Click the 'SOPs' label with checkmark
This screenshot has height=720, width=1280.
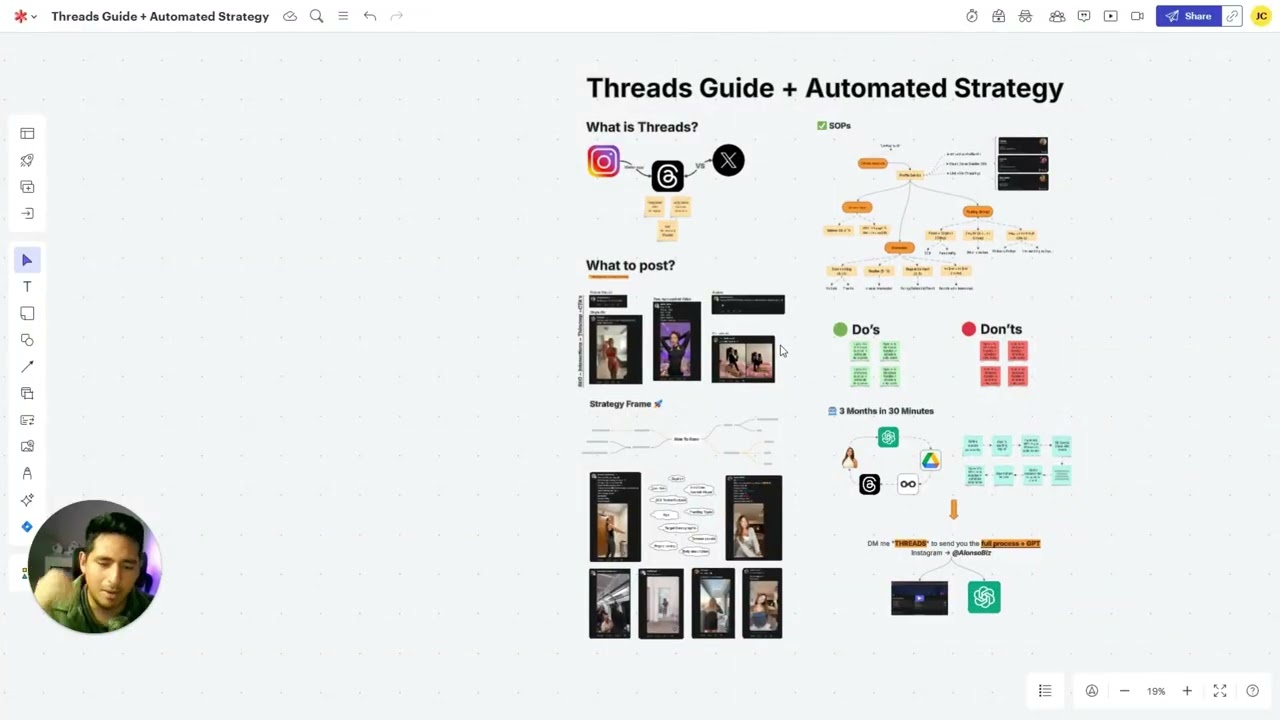pyautogui.click(x=834, y=126)
